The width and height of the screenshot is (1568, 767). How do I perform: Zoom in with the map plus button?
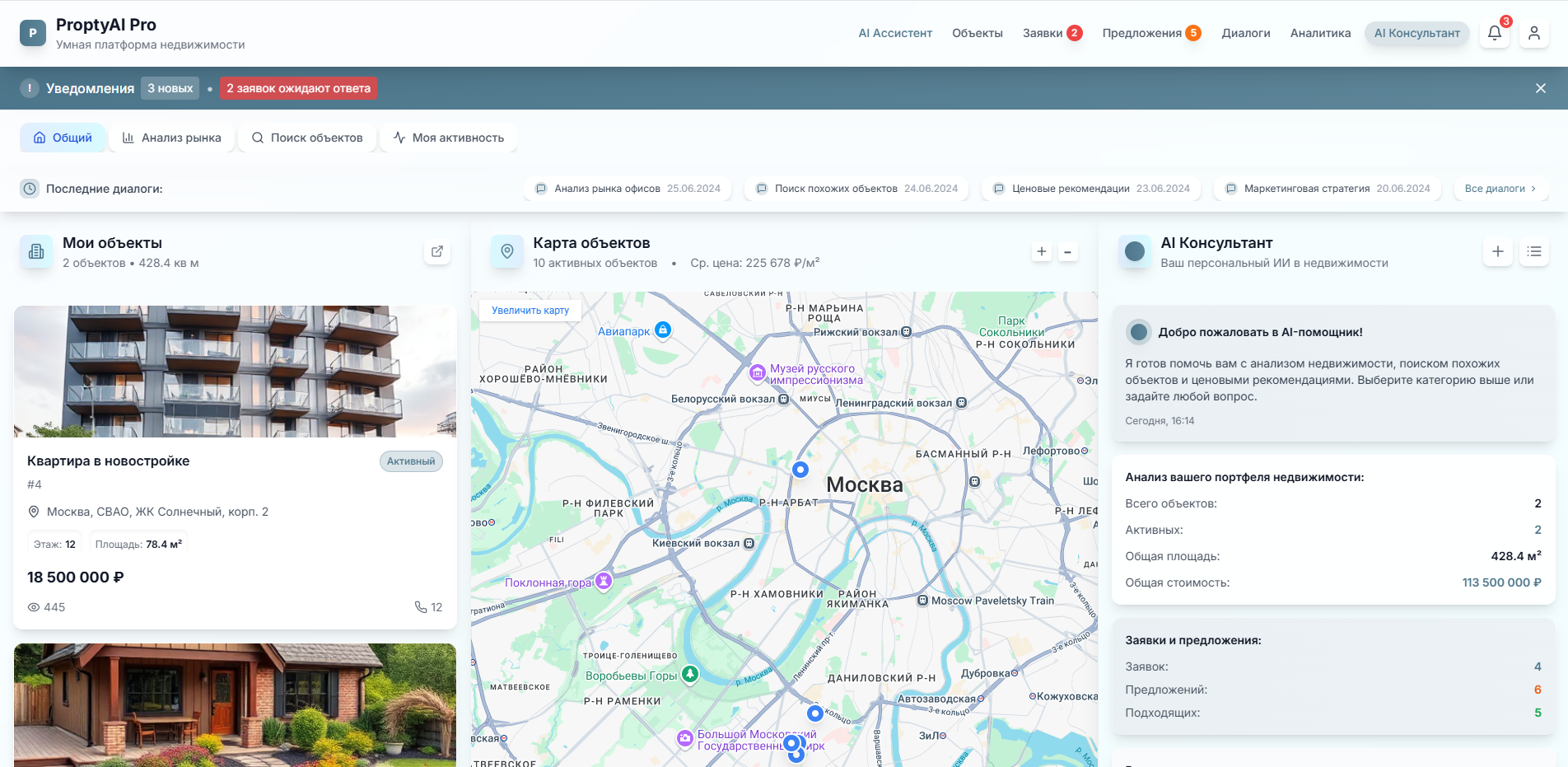(1042, 251)
